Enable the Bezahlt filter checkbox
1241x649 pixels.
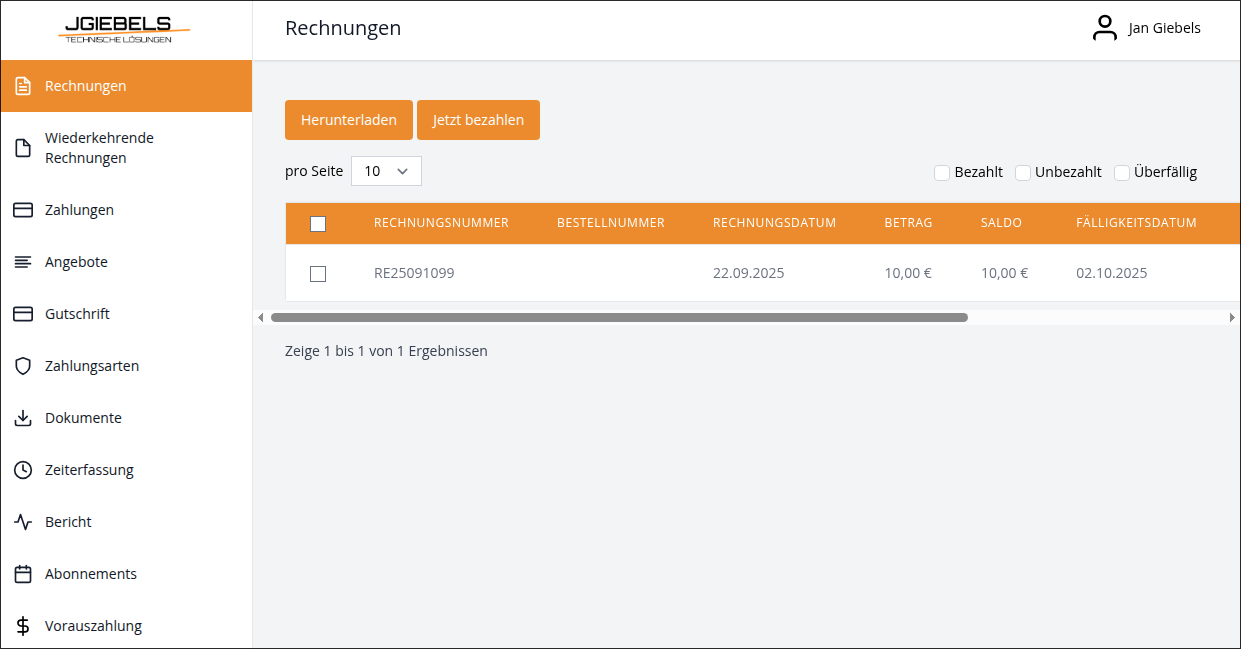coord(941,172)
